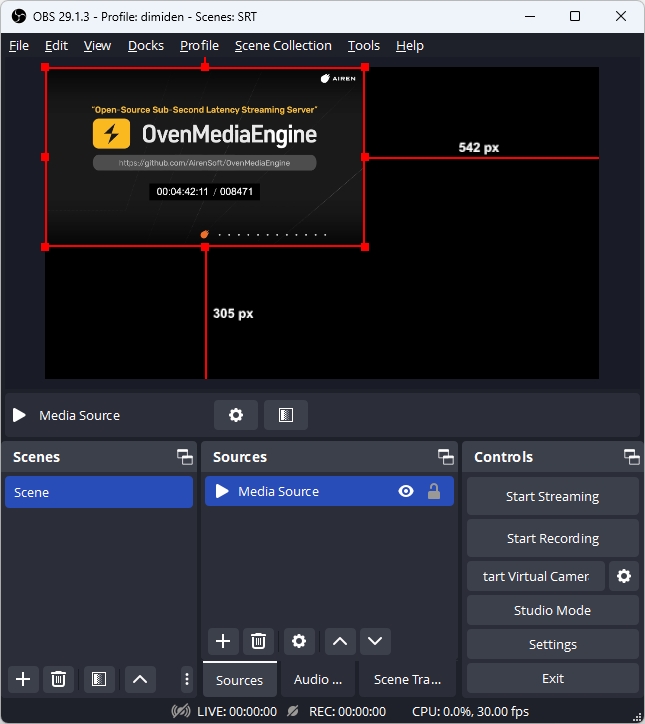Open the Profile menu
The width and height of the screenshot is (645, 724).
(199, 46)
